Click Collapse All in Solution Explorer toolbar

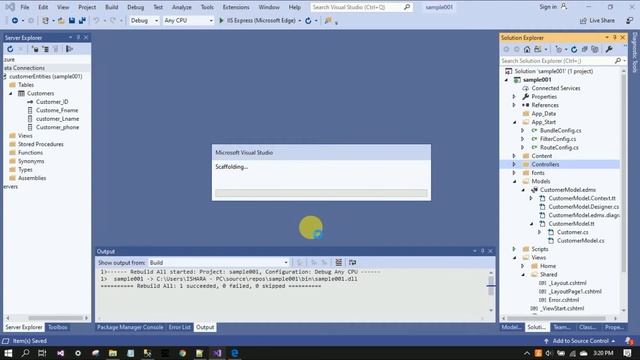coord(584,49)
